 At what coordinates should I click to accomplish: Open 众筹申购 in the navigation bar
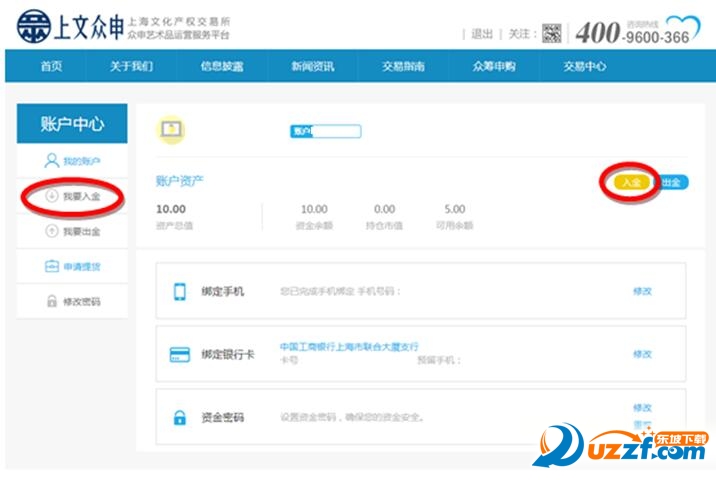point(494,66)
